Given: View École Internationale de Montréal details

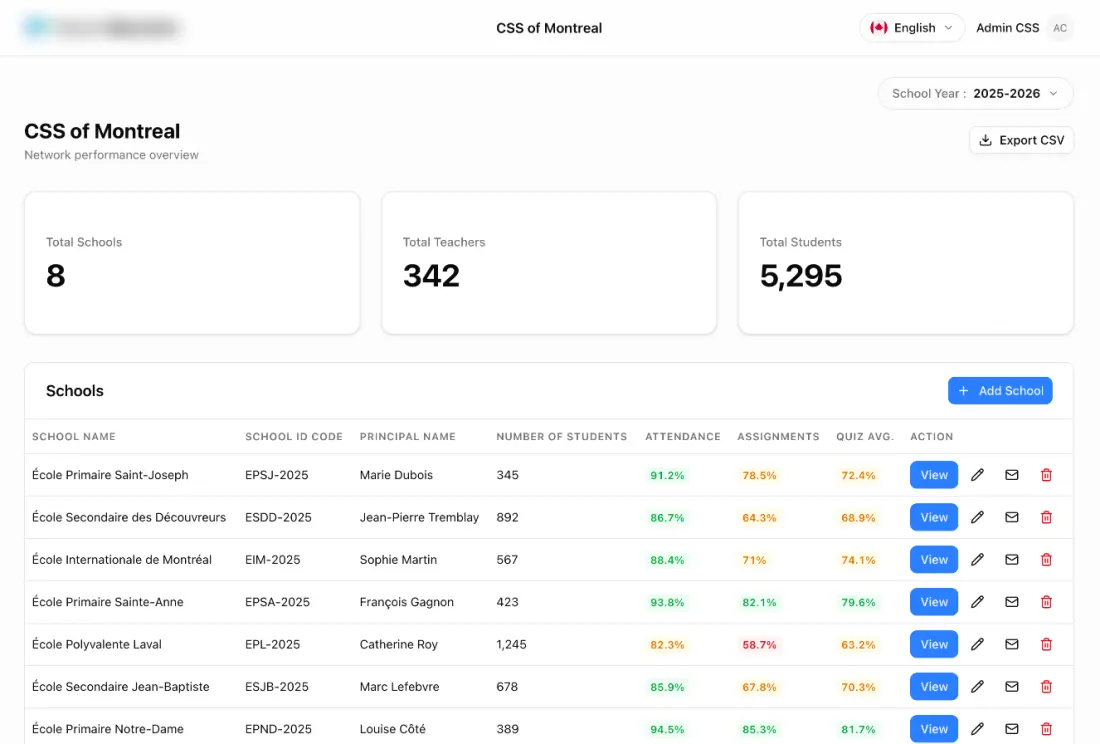Looking at the screenshot, I should click(934, 560).
